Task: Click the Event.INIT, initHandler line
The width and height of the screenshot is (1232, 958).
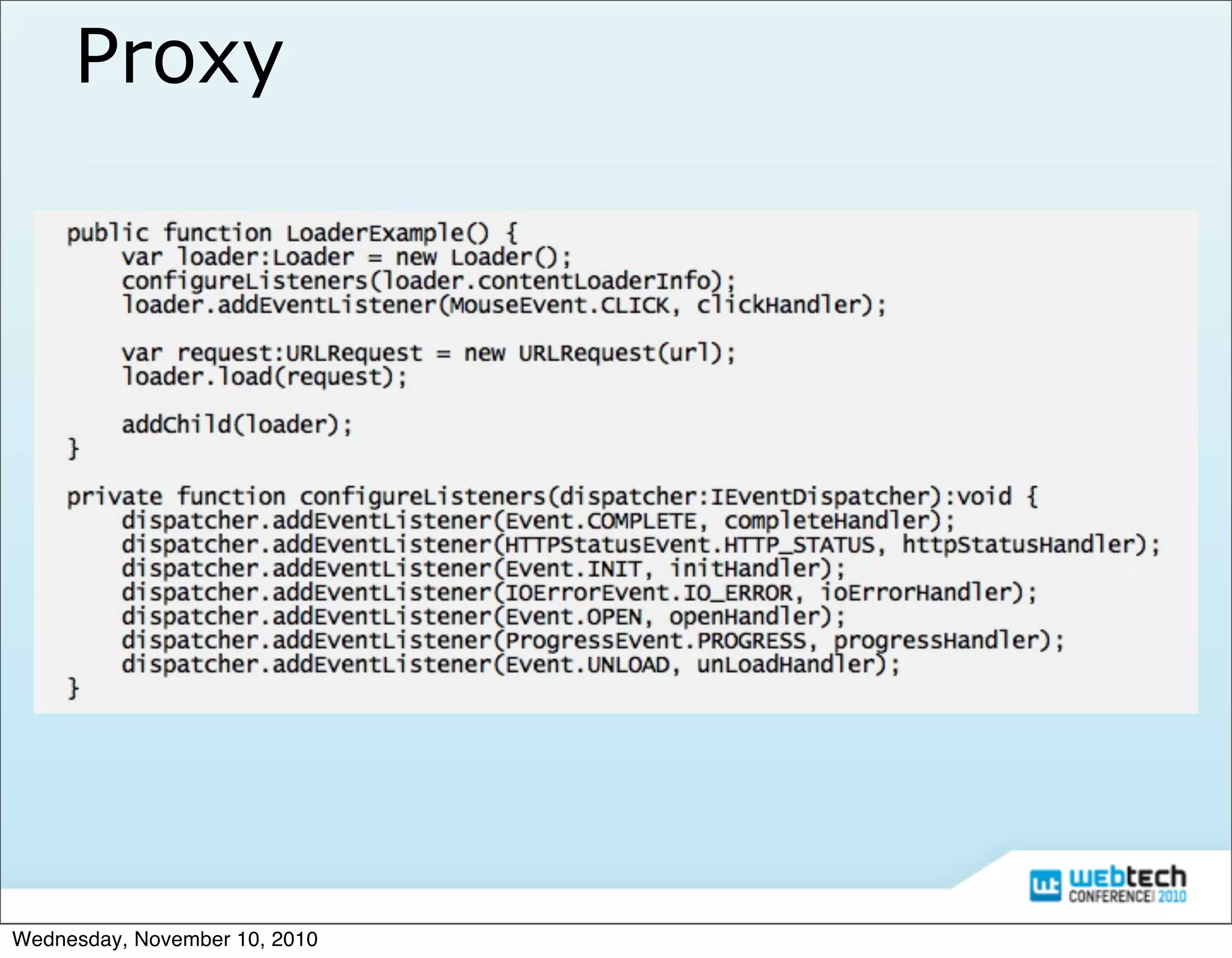Action: pos(484,569)
